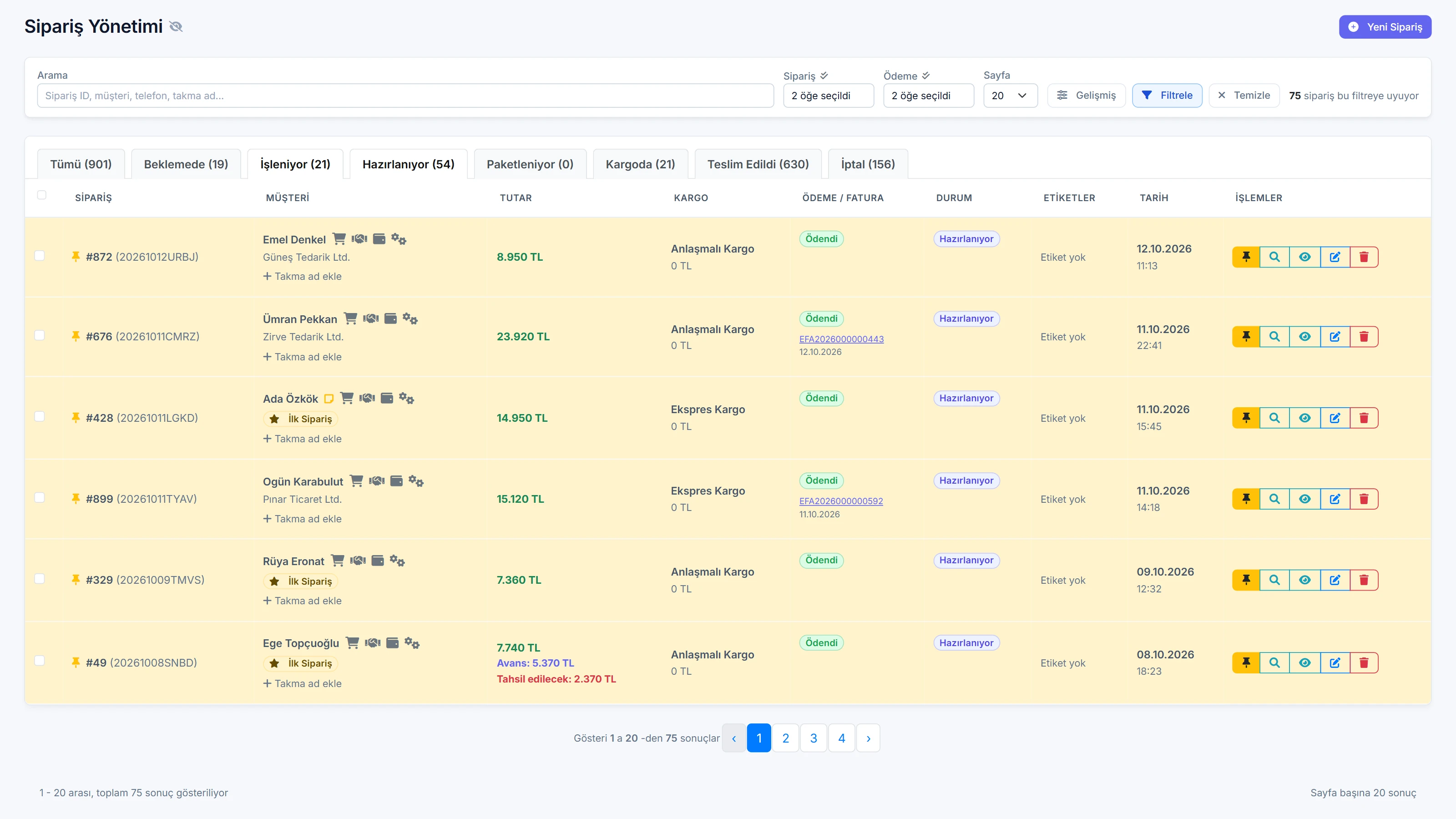Open the Ödeme multi-select dropdown
The height and width of the screenshot is (819, 1456).
[929, 96]
